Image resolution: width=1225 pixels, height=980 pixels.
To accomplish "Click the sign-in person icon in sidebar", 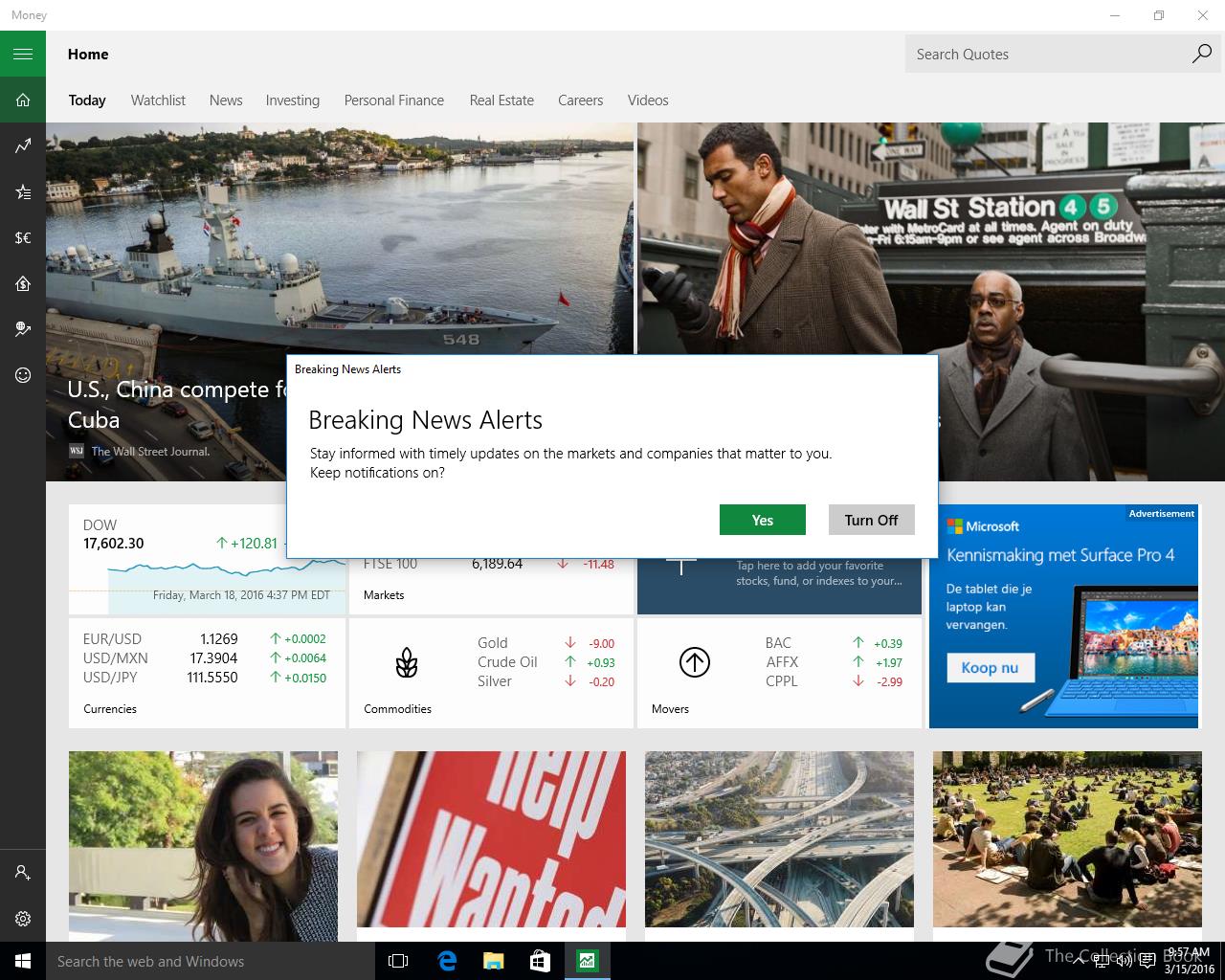I will click(x=23, y=873).
